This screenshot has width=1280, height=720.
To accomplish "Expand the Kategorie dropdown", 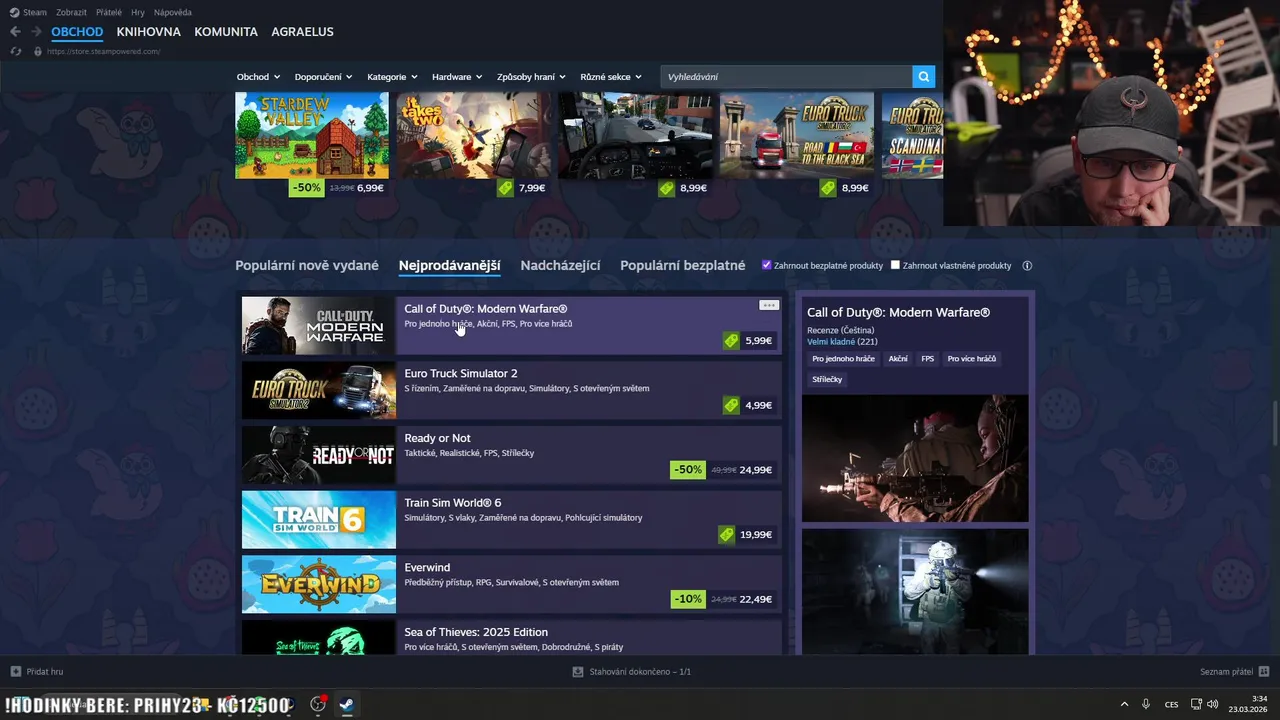I will (393, 77).
